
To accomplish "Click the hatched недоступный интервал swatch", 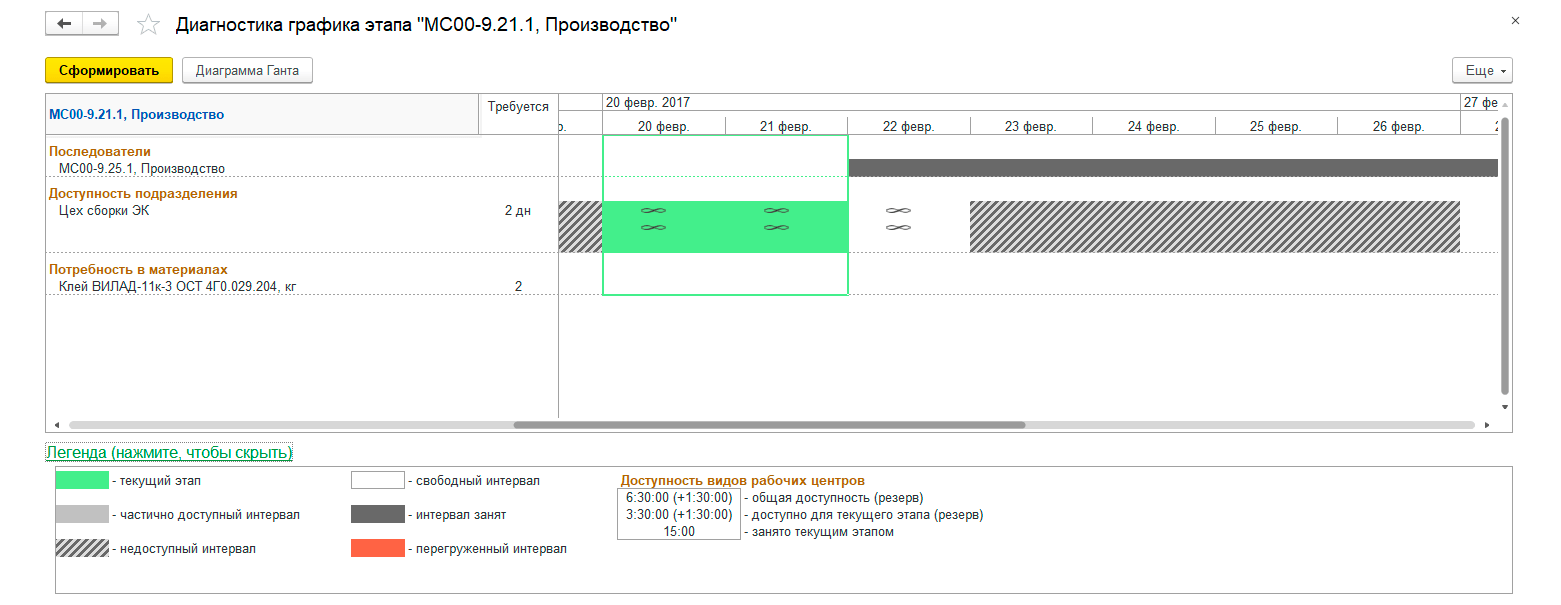I will [82, 549].
